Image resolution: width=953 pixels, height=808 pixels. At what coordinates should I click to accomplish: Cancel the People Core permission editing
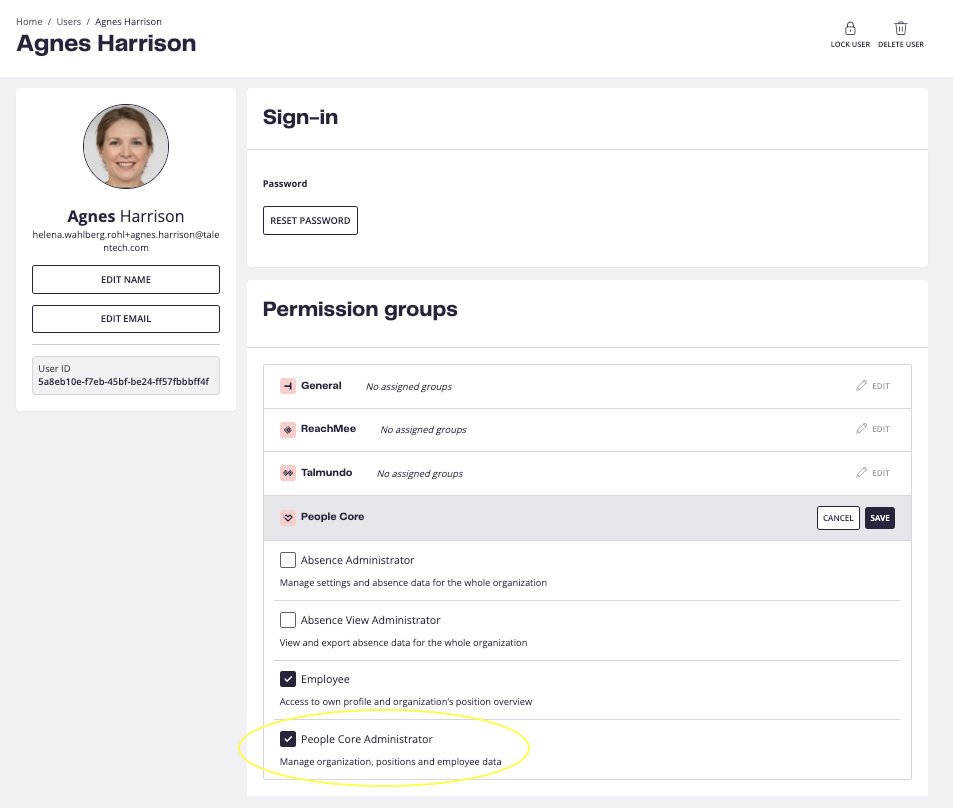click(x=838, y=518)
